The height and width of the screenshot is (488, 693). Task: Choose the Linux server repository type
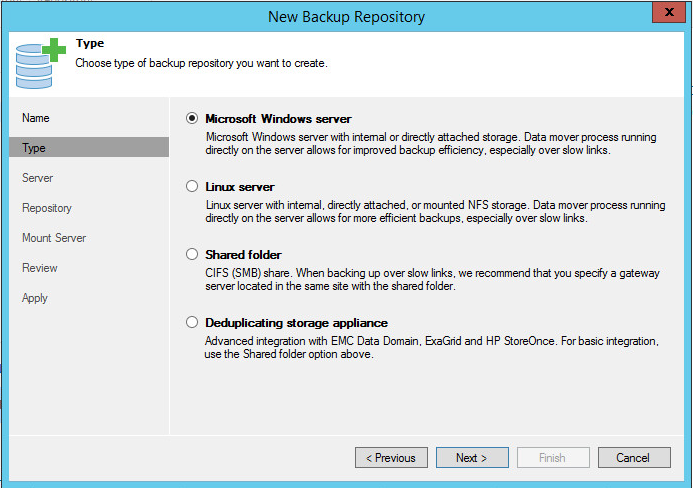pos(192,187)
